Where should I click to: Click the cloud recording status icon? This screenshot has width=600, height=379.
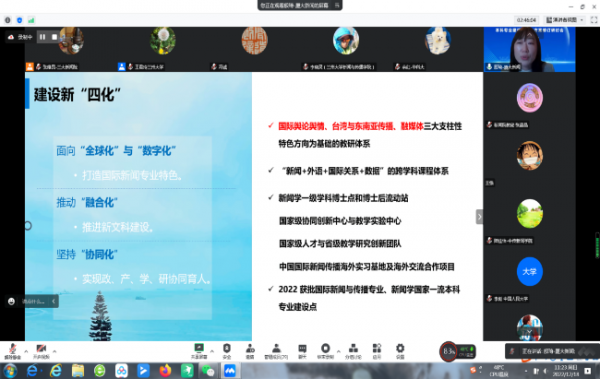click(11, 37)
